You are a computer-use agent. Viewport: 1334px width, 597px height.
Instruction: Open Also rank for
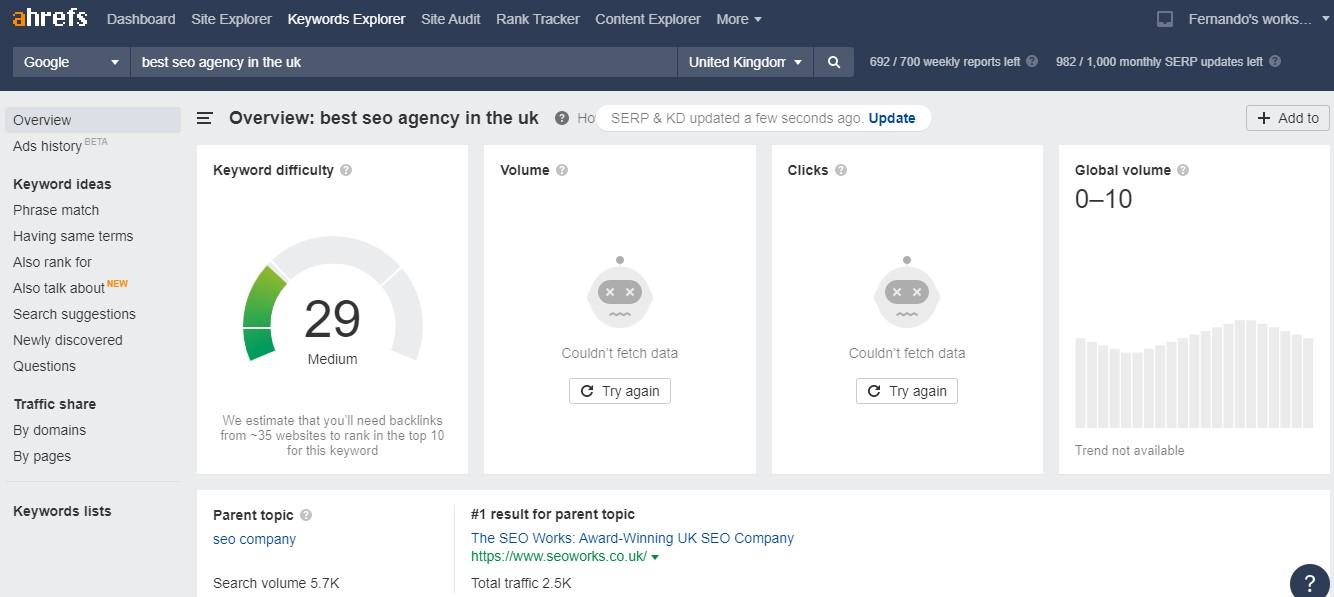click(52, 262)
